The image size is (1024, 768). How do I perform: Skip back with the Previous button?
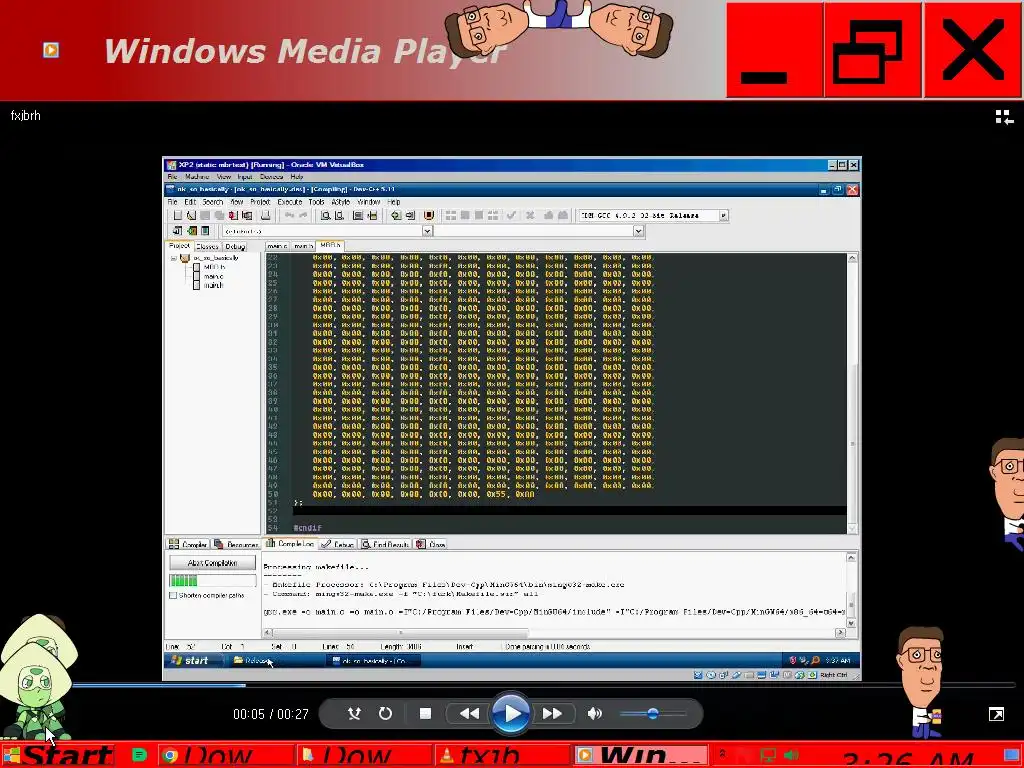469,714
